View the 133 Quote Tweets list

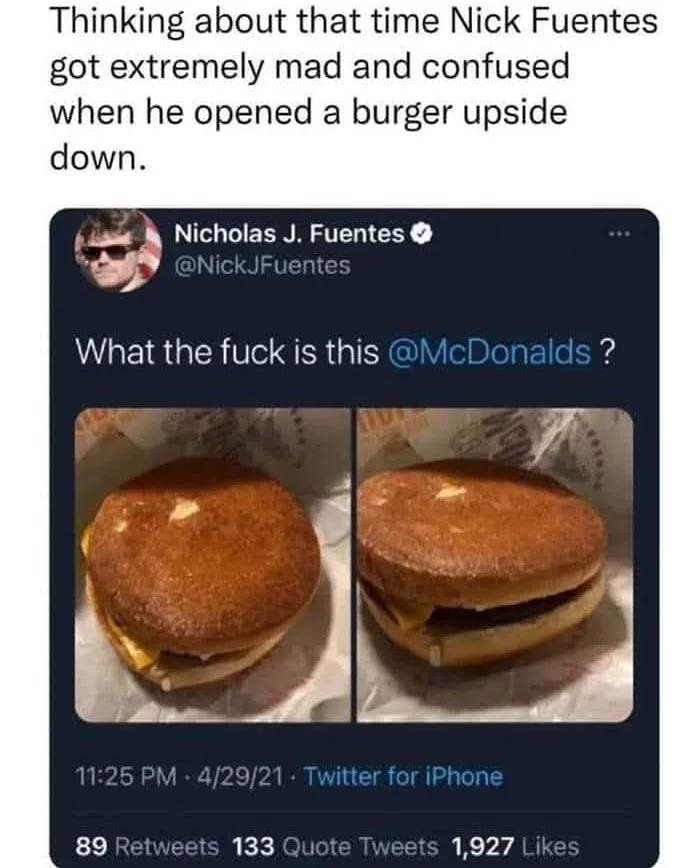coord(335,846)
